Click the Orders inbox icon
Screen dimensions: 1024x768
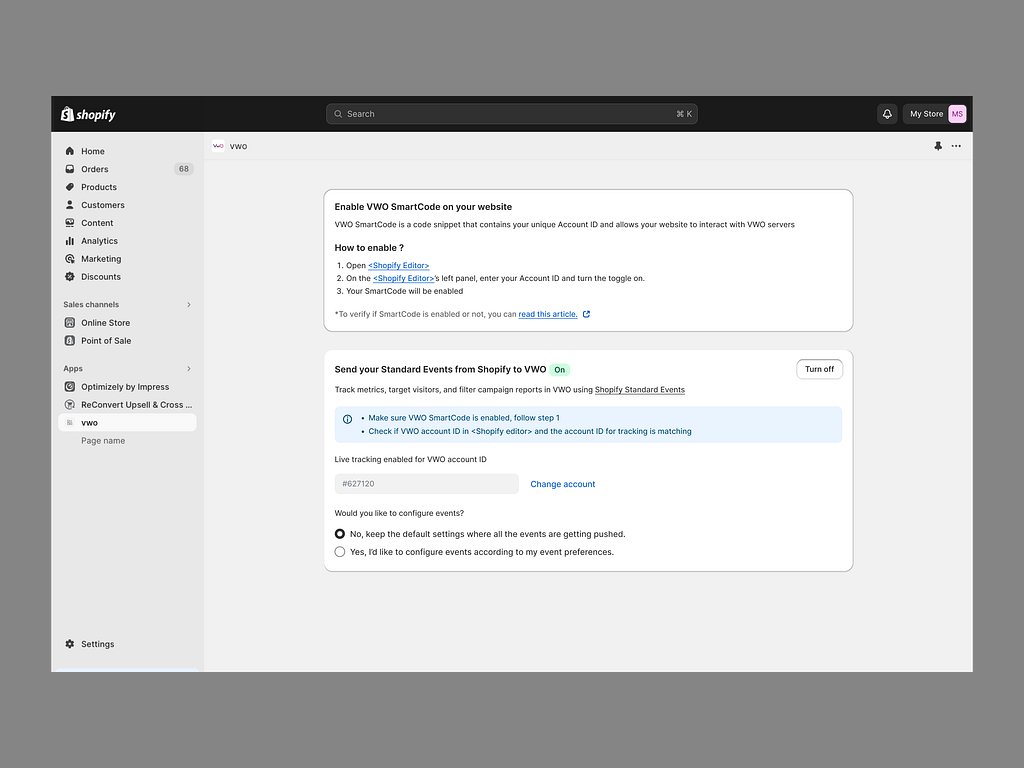[70, 169]
